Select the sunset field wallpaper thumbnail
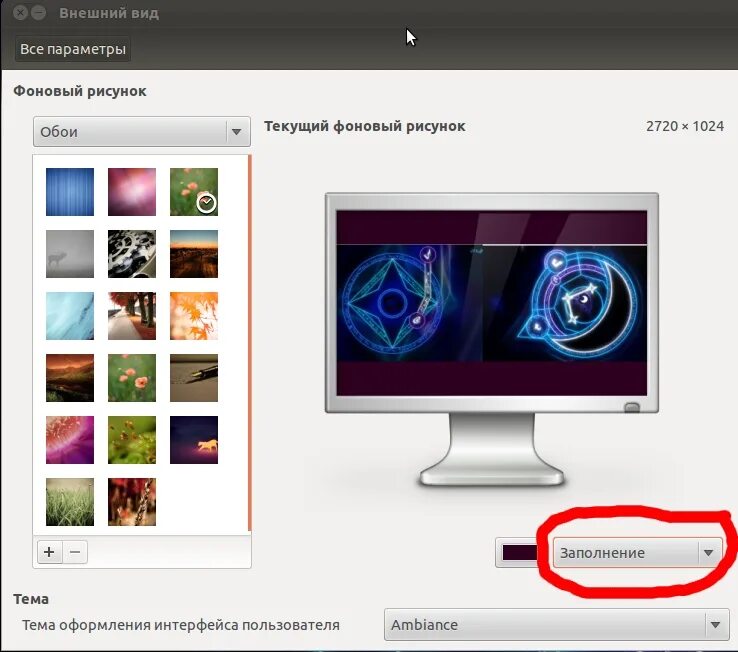Image resolution: width=738 pixels, height=652 pixels. pyautogui.click(x=194, y=254)
